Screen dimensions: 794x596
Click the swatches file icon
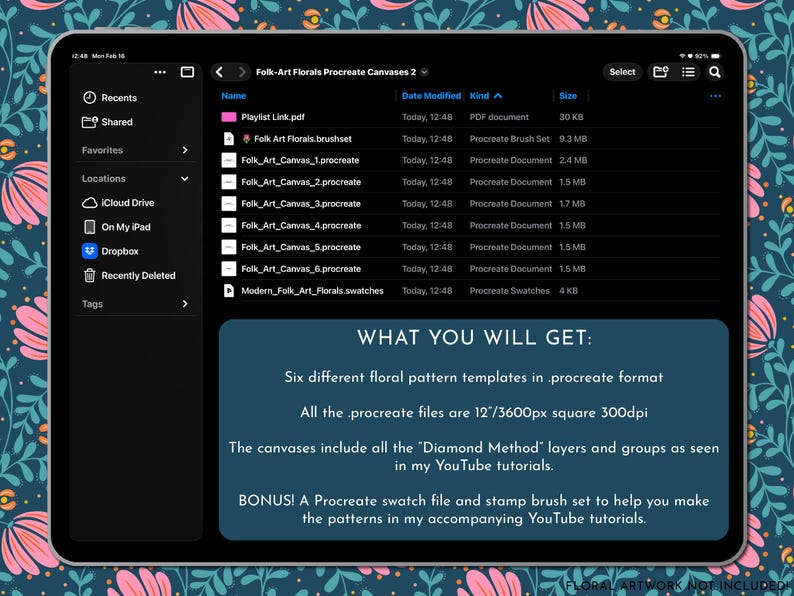click(229, 291)
